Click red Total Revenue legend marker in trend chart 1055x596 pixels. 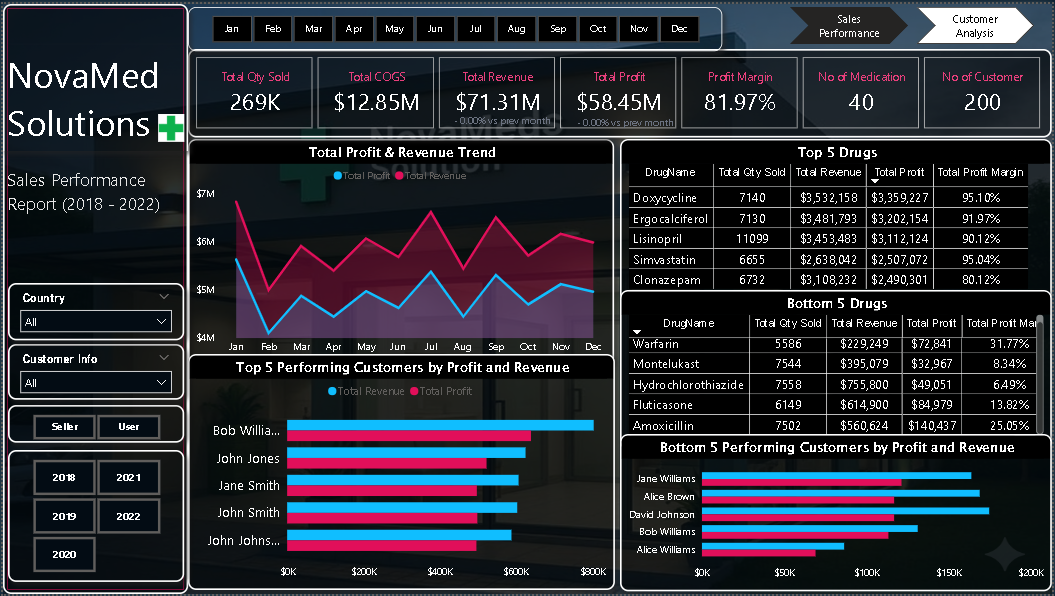(398, 175)
